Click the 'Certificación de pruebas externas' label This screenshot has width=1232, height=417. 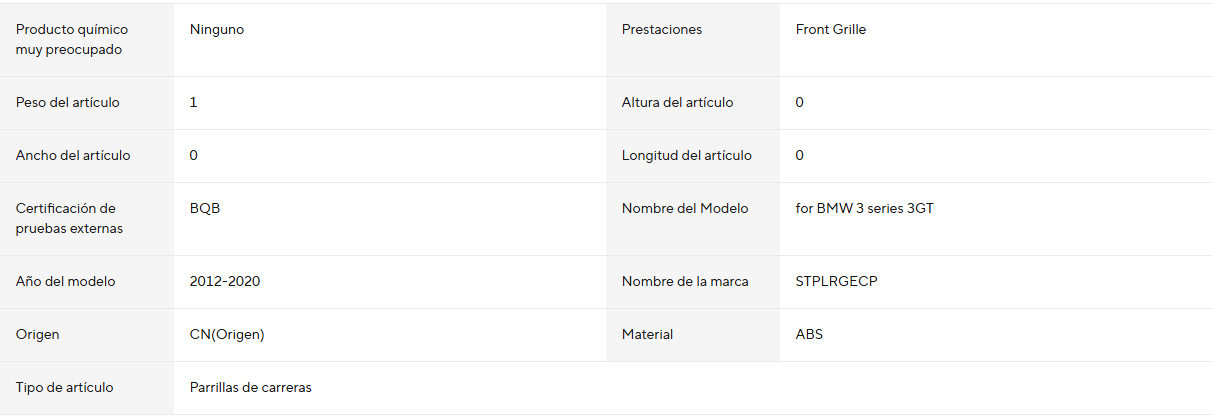pos(66,219)
